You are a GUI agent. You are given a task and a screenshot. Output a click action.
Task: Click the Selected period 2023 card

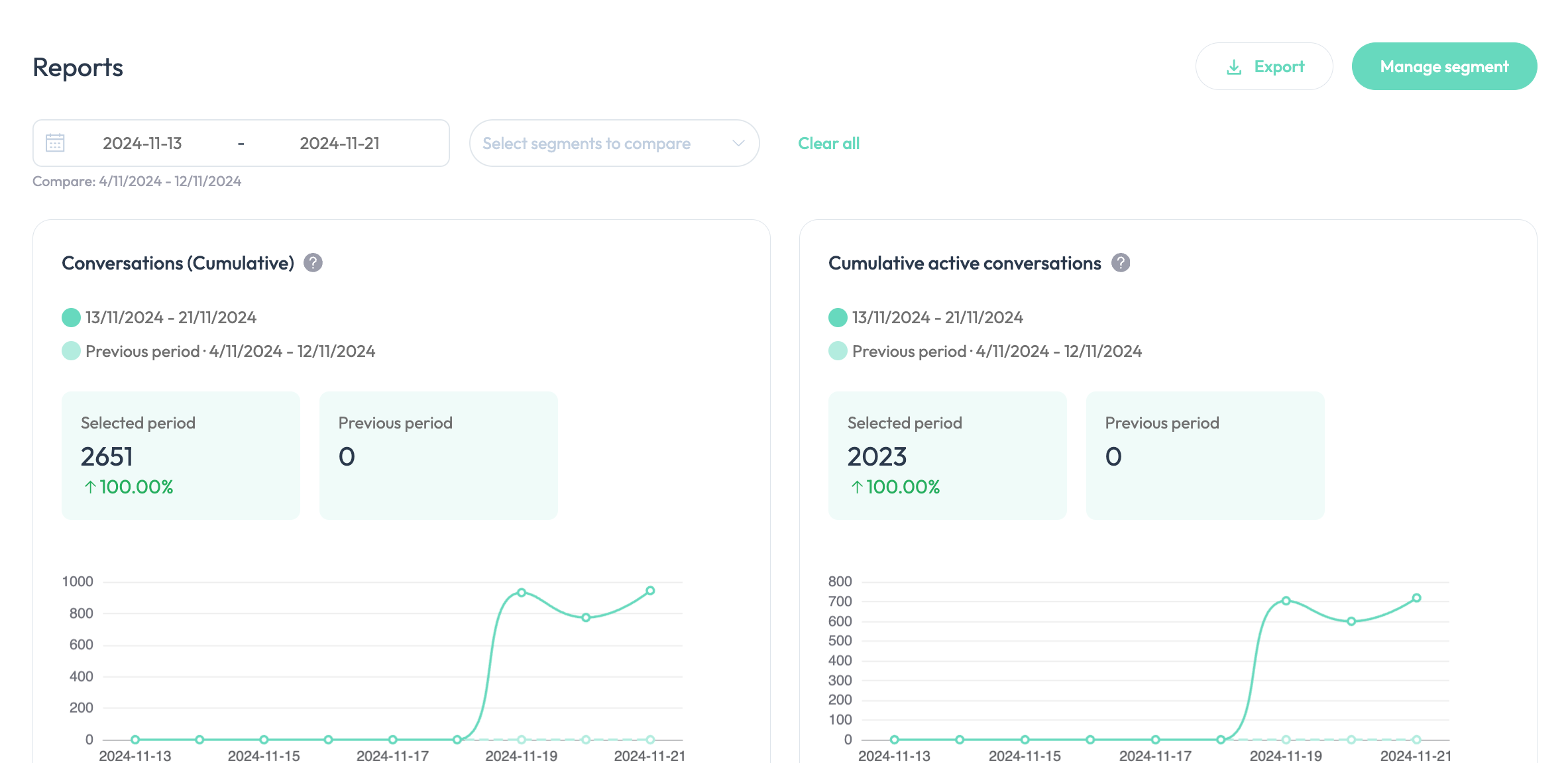pos(948,456)
